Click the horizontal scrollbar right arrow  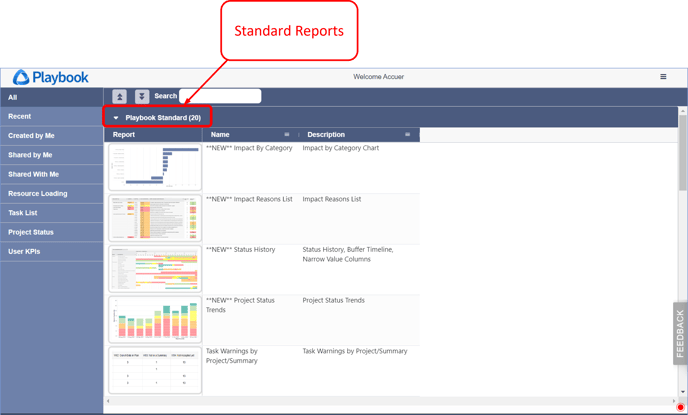[x=674, y=401]
